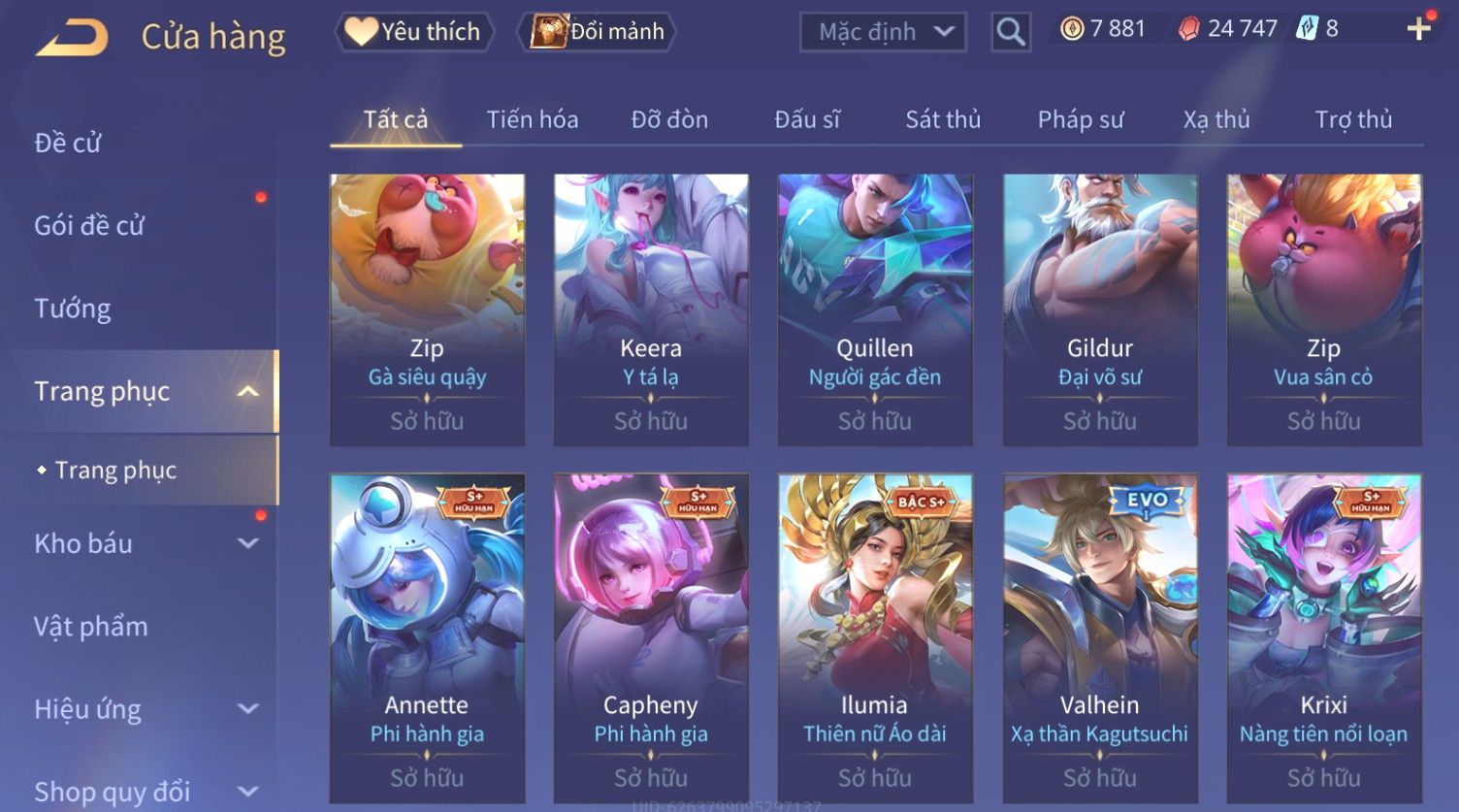Open Tướng in the sidebar
This screenshot has height=812, width=1459.
click(73, 309)
